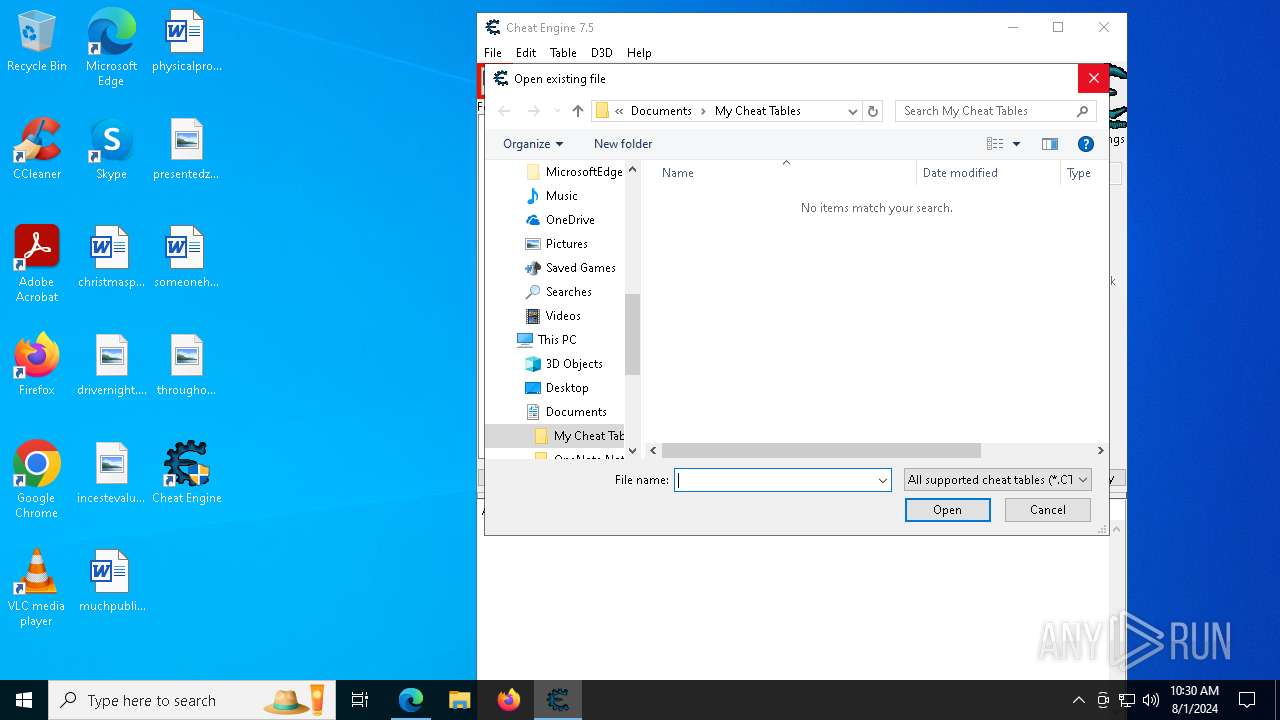Open the volume control in system tray
Image resolution: width=1280 pixels, height=720 pixels.
(1151, 700)
